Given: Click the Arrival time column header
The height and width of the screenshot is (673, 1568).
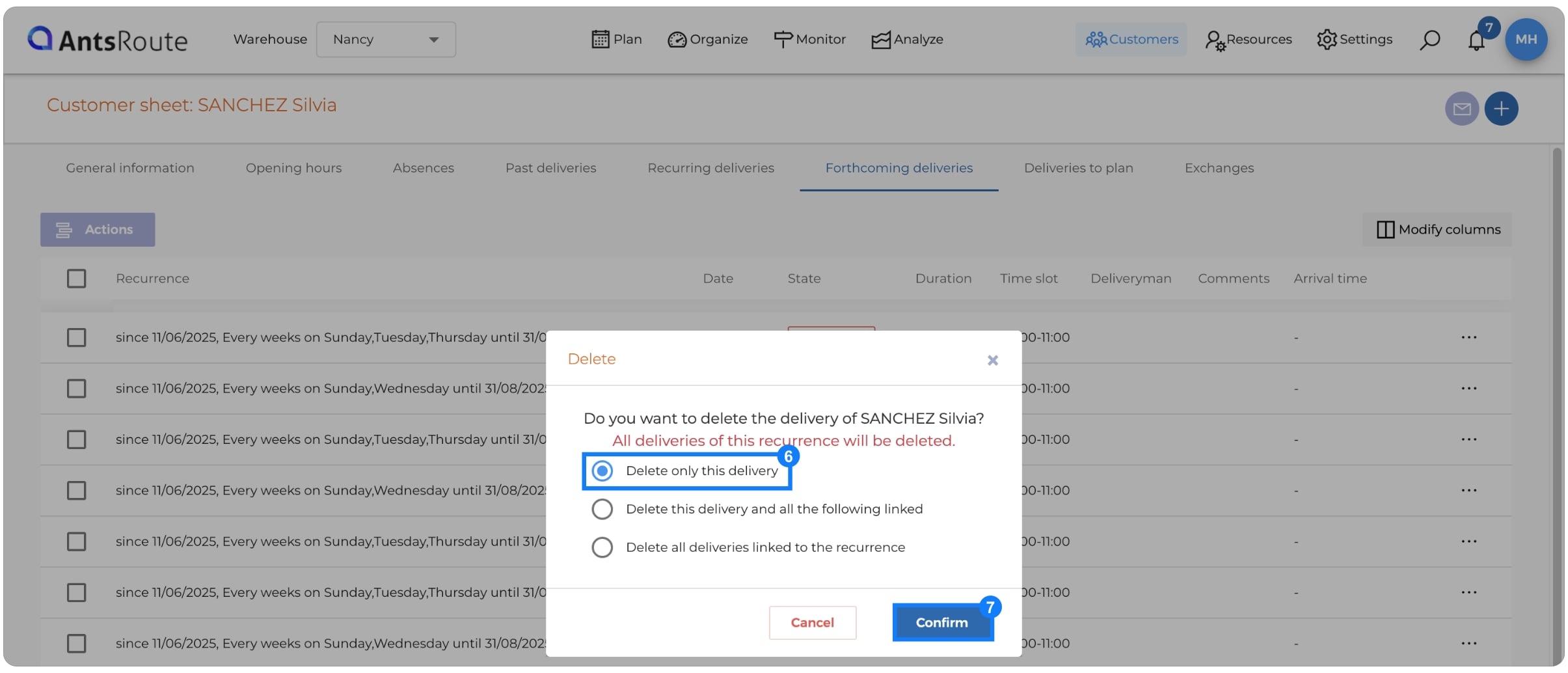Looking at the screenshot, I should coord(1330,279).
